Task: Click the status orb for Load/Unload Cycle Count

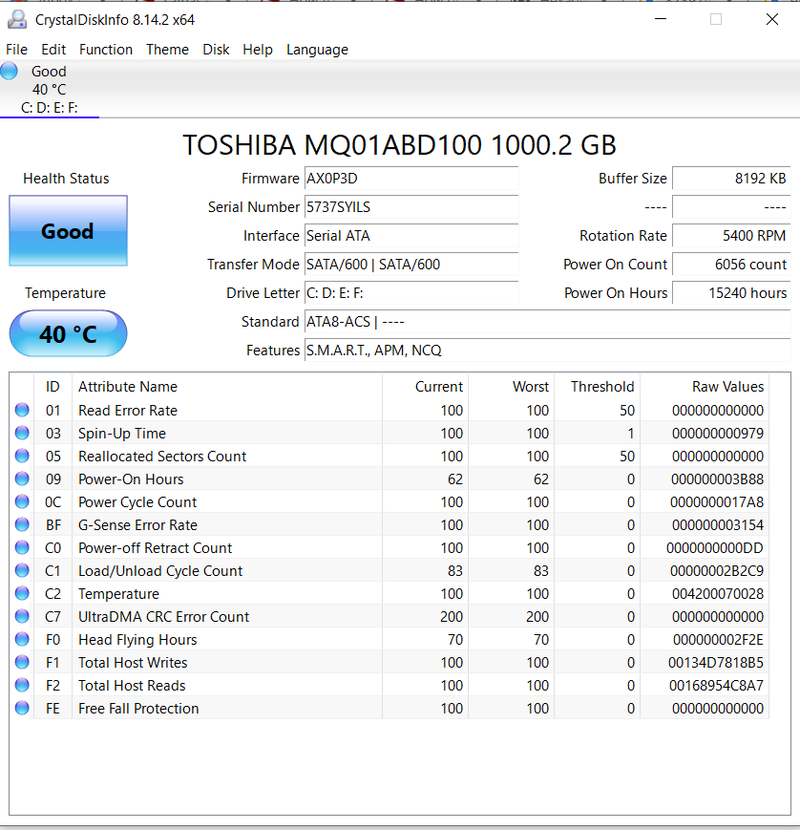Action: click(22, 571)
